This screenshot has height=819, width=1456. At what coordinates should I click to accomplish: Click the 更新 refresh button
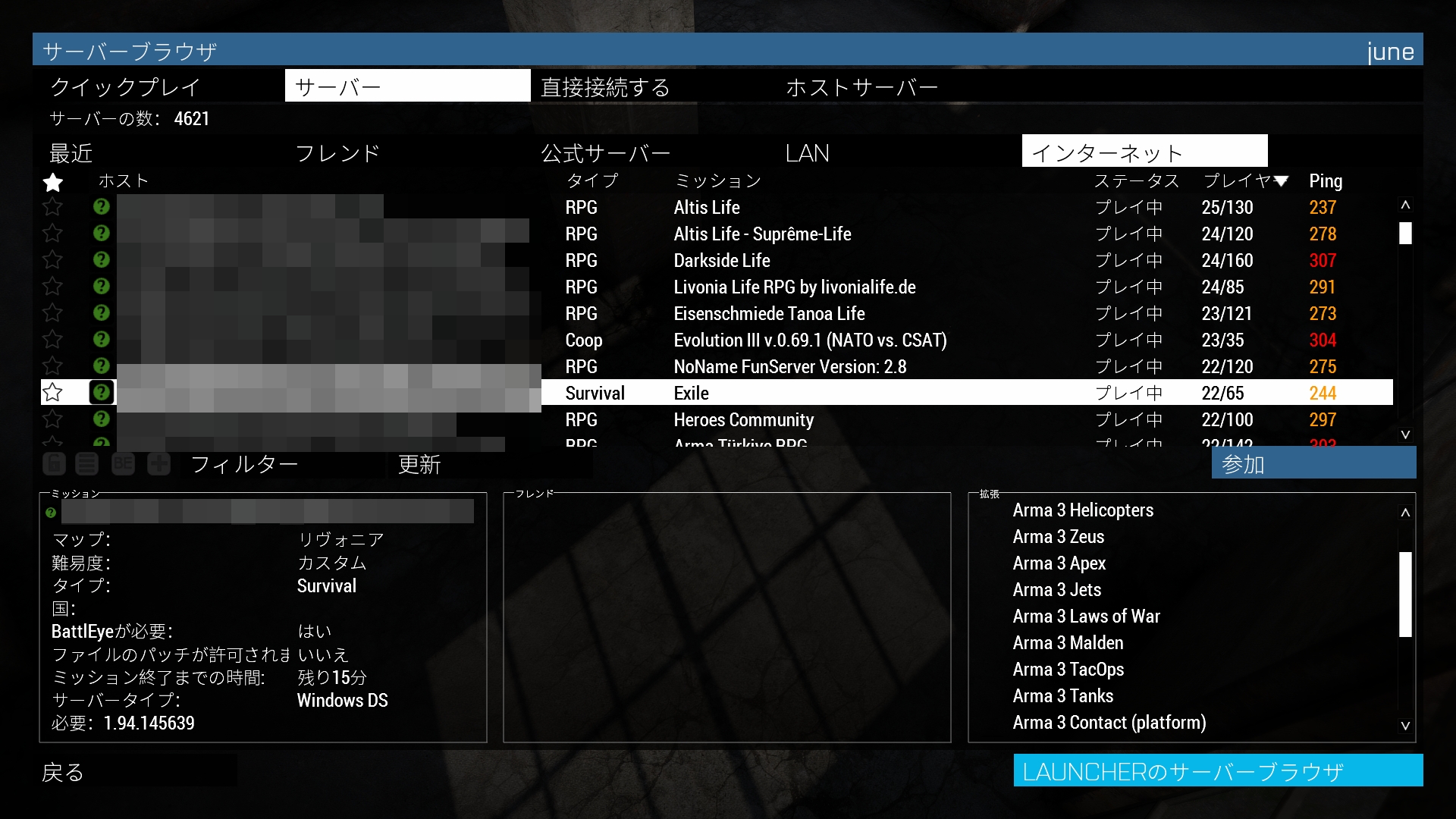(419, 464)
